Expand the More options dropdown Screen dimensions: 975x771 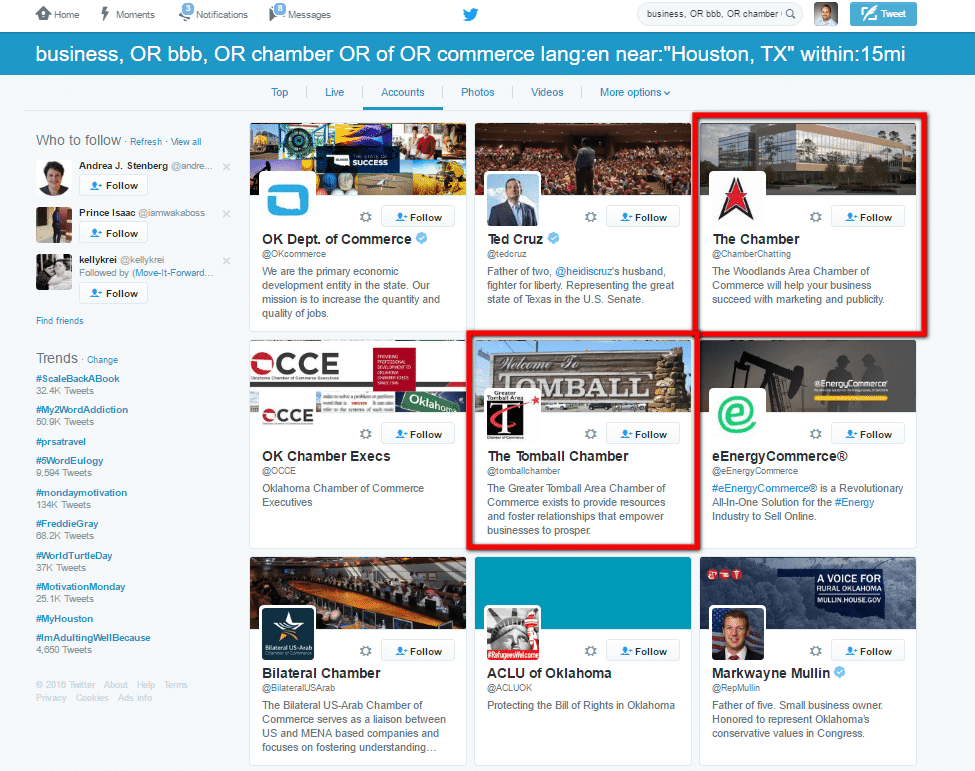click(635, 93)
